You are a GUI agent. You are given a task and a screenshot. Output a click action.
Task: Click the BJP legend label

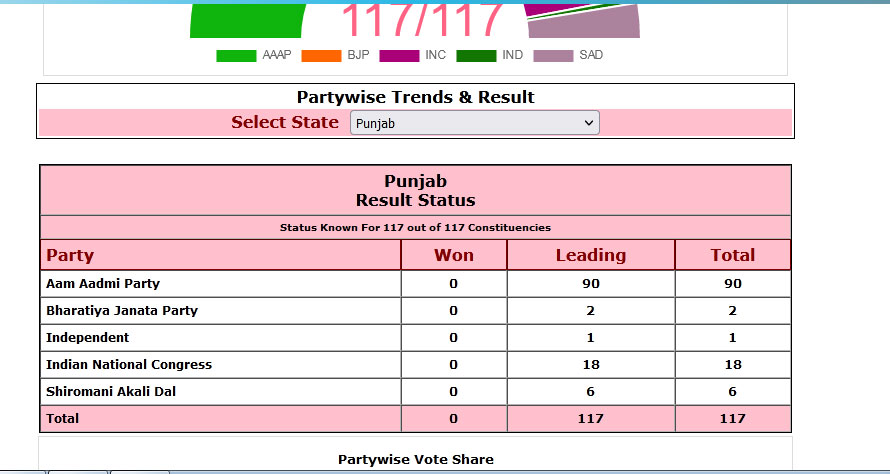pos(358,55)
